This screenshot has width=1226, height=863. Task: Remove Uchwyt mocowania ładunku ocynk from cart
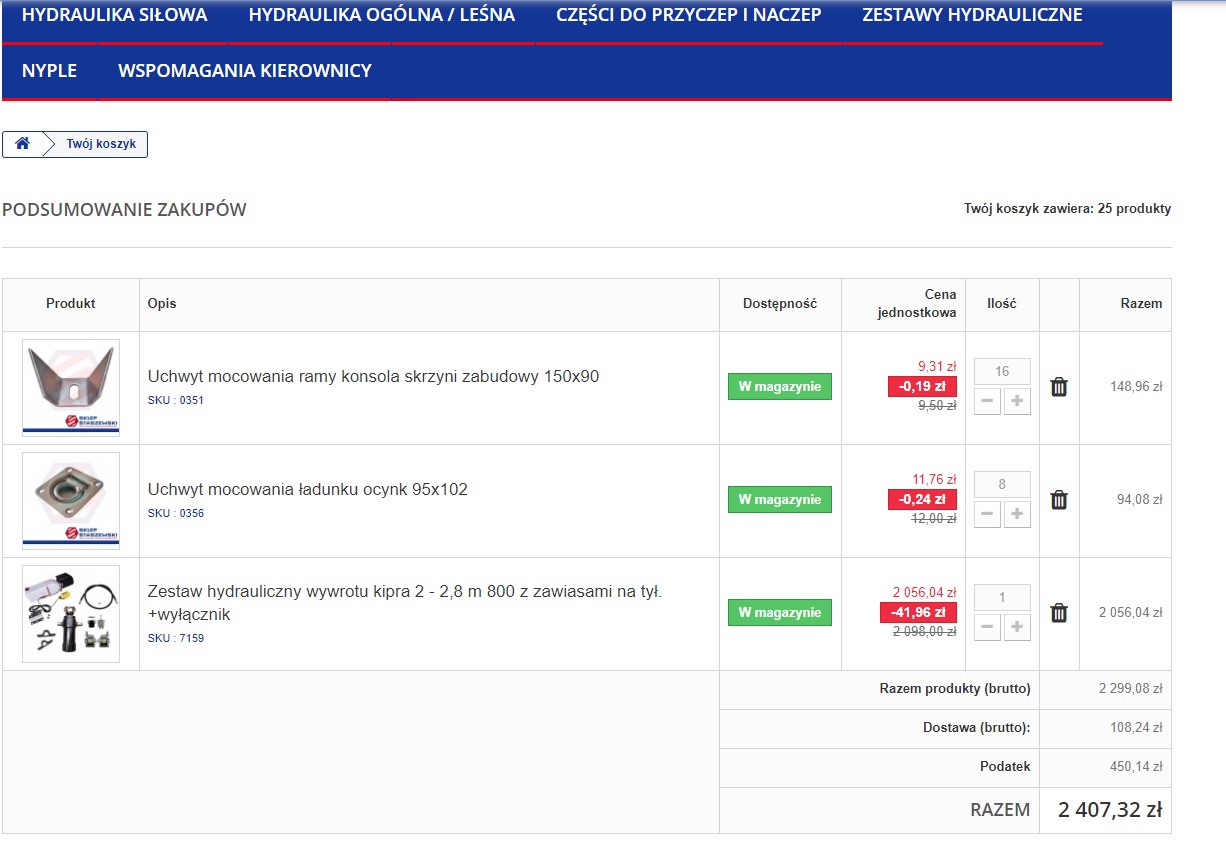coord(1059,500)
